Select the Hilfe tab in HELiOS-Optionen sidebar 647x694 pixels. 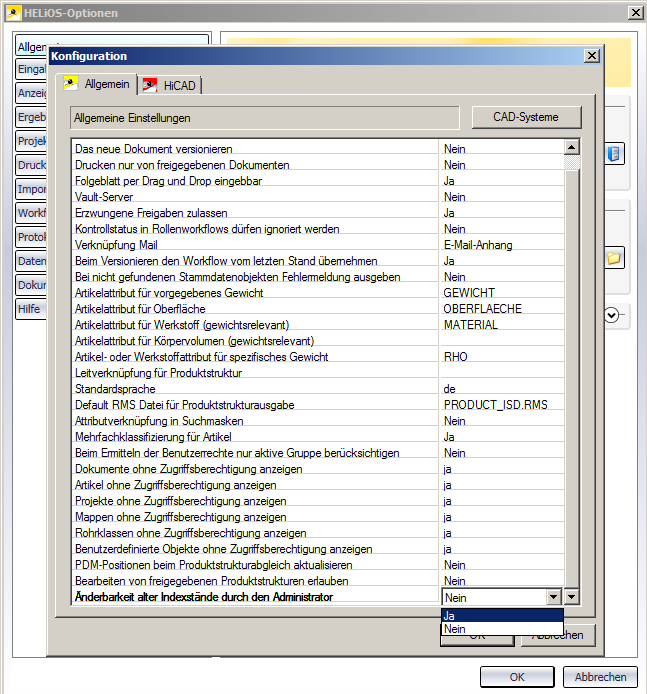(31, 308)
